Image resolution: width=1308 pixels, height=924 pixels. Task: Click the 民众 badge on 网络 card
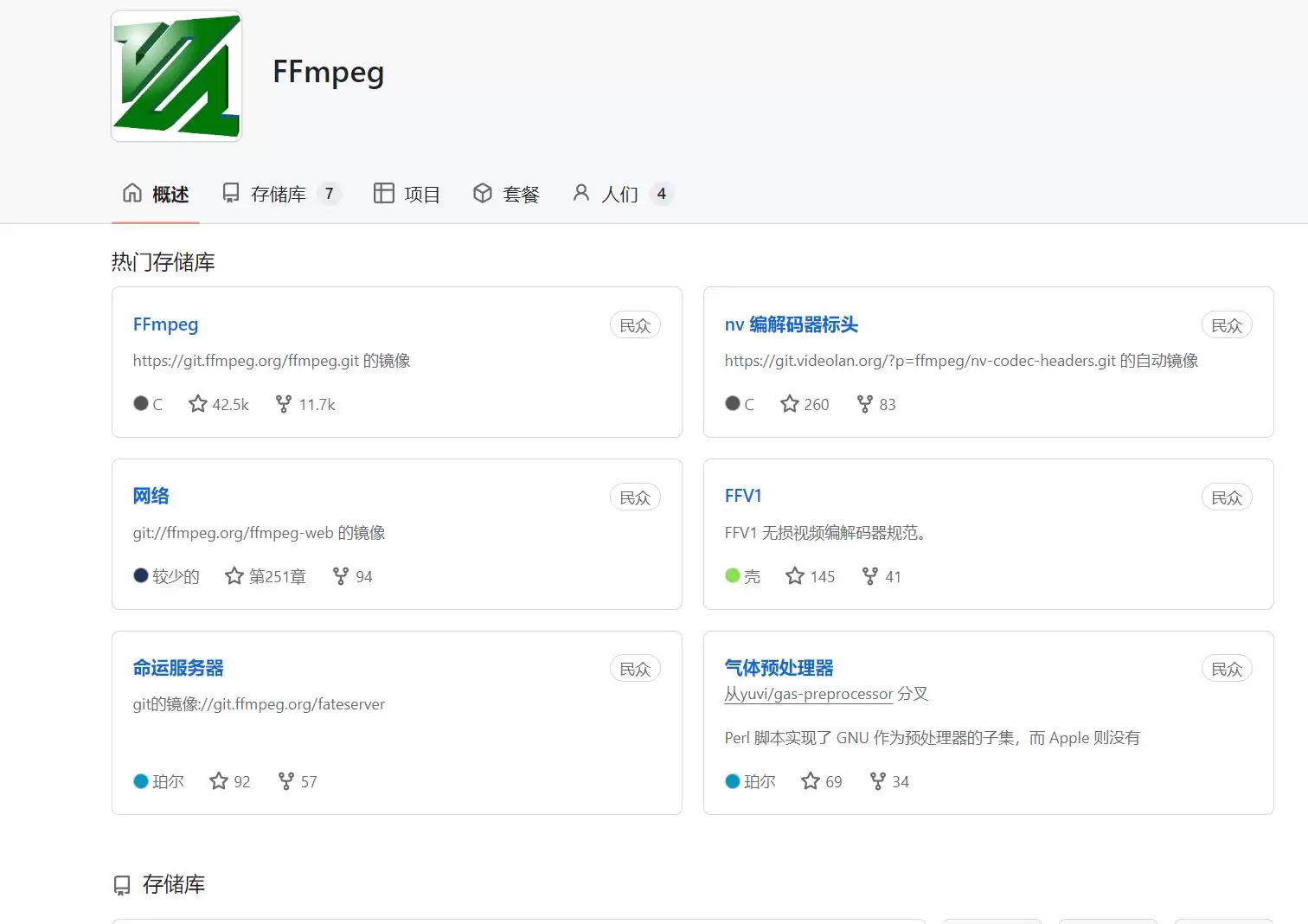[x=635, y=497]
